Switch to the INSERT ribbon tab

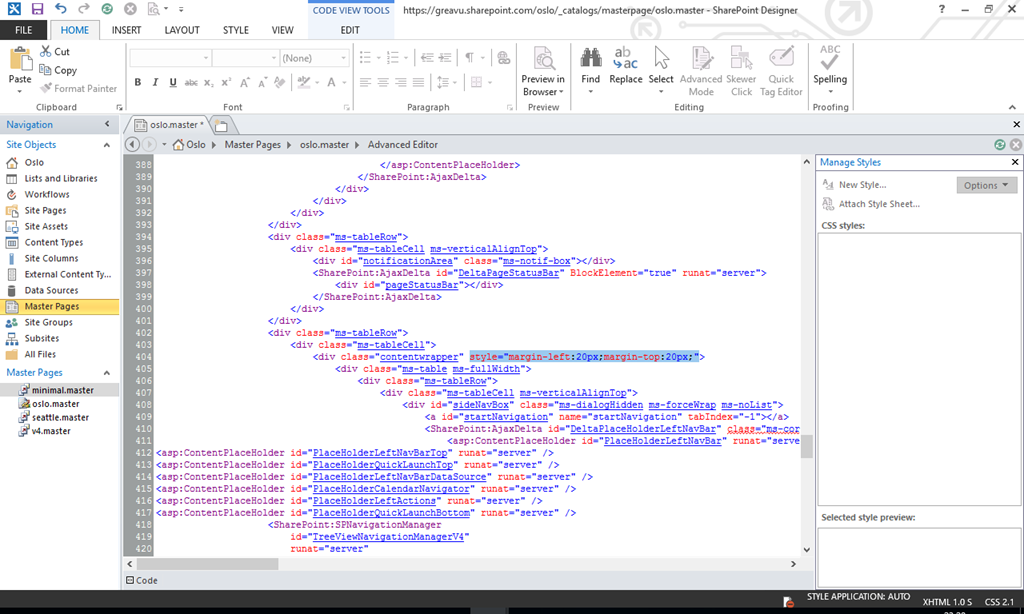pyautogui.click(x=126, y=30)
